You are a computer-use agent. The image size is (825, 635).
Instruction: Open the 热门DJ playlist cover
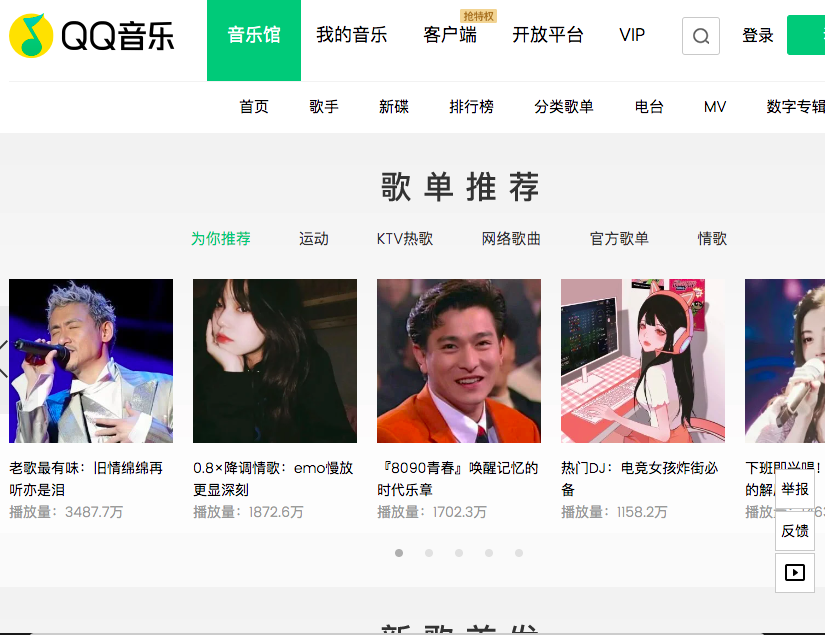643,361
